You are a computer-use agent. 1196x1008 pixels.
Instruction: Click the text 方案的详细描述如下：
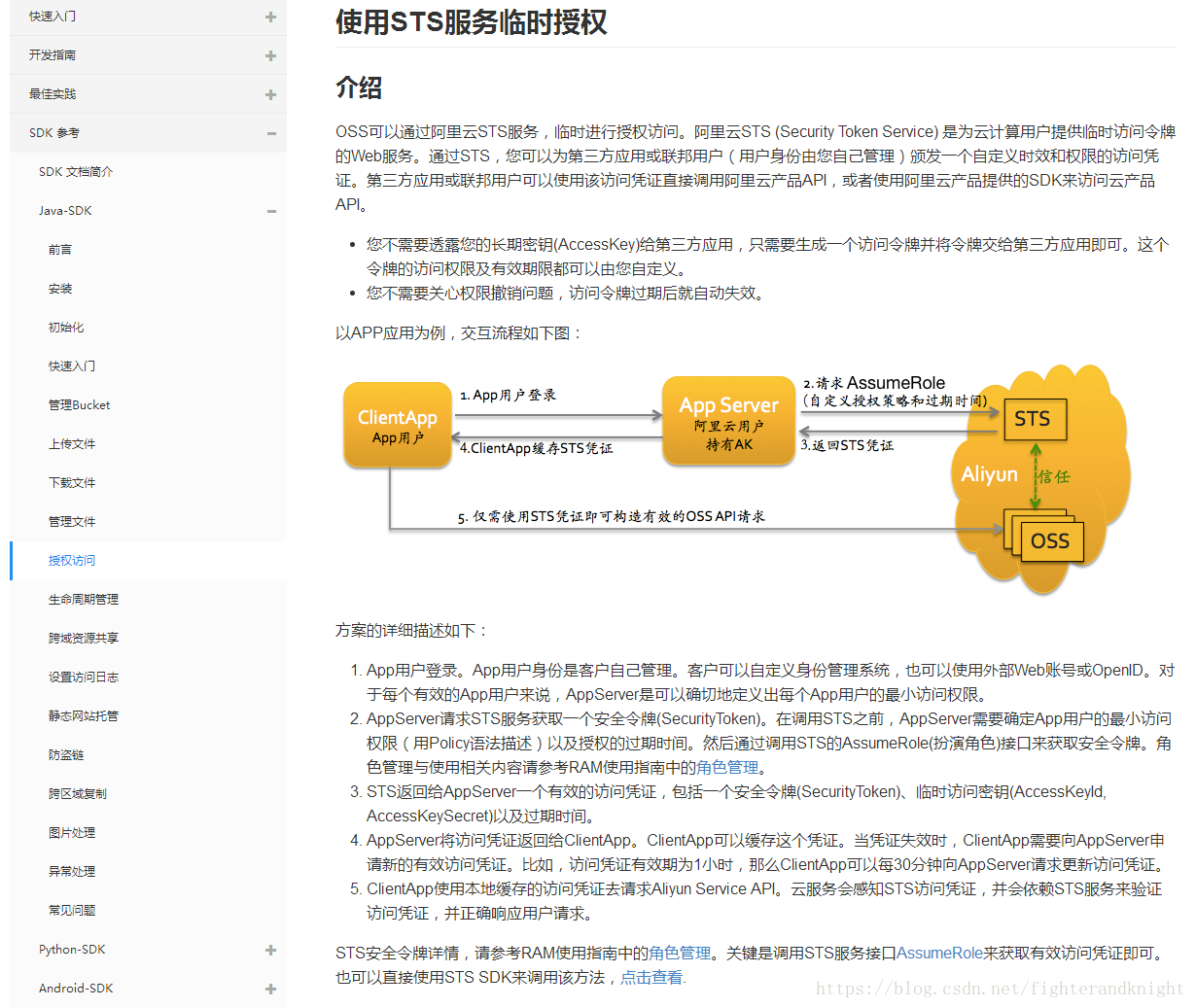point(412,630)
